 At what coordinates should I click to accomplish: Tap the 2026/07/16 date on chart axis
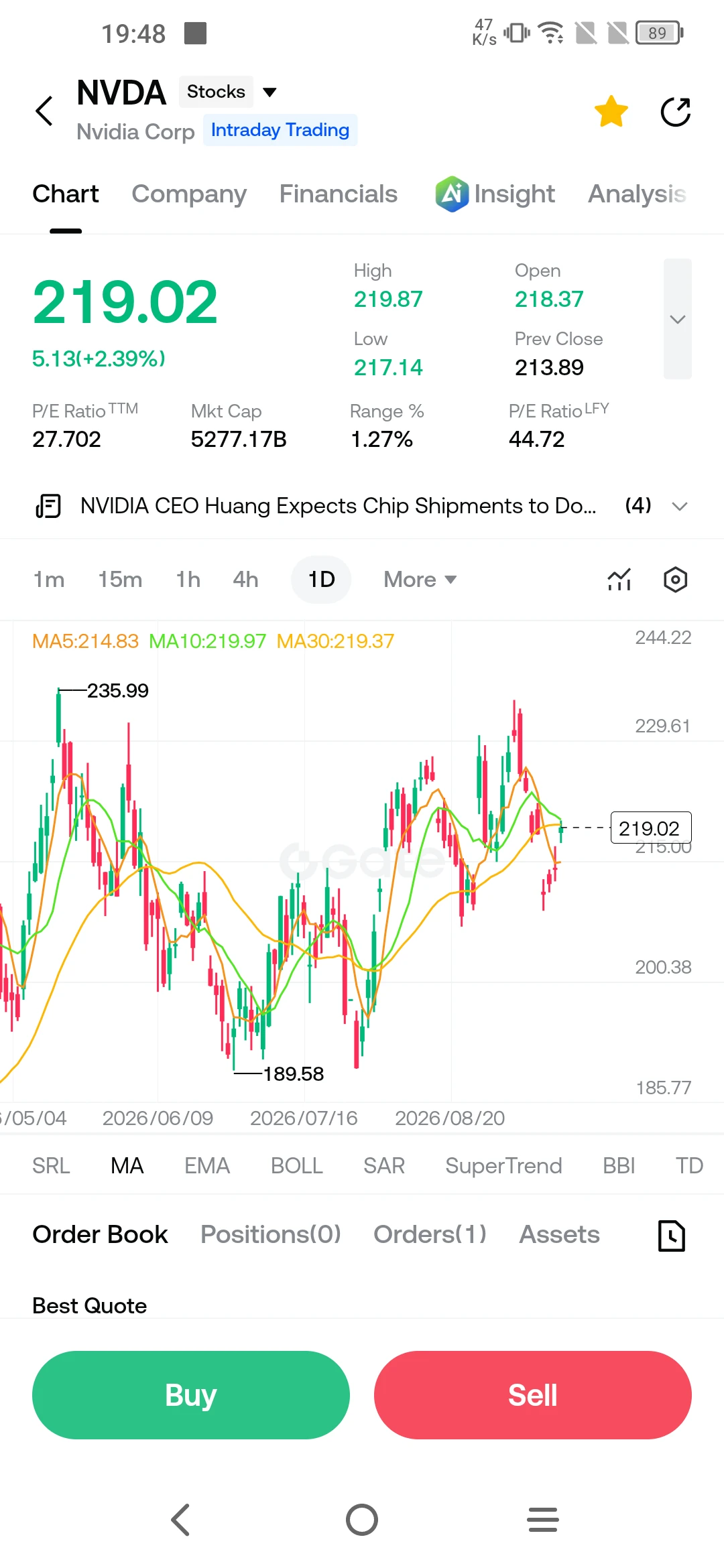[304, 1118]
